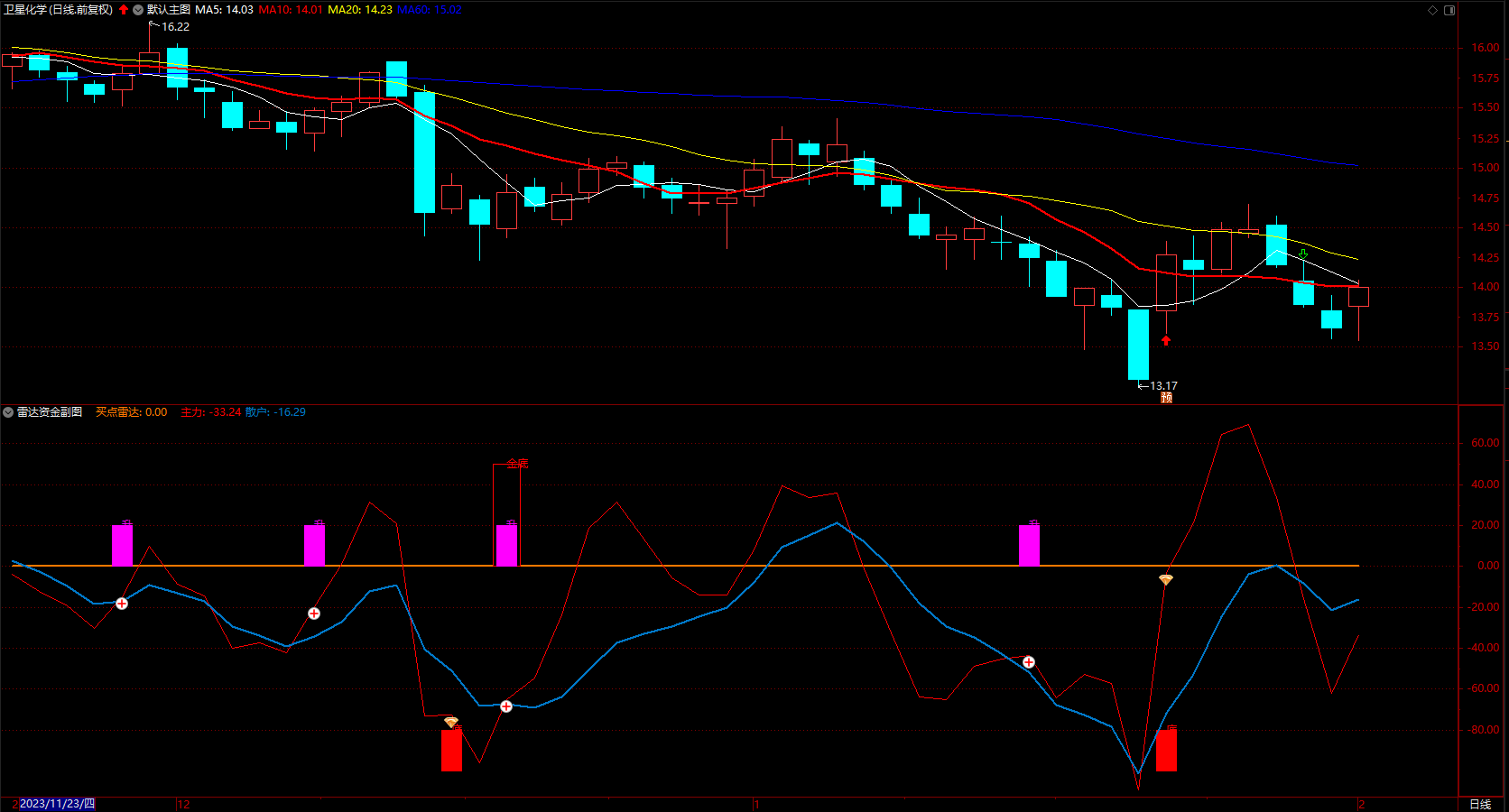The height and width of the screenshot is (812, 1509).
Task: Click the plus marker at the blue line trough
Action: [506, 706]
